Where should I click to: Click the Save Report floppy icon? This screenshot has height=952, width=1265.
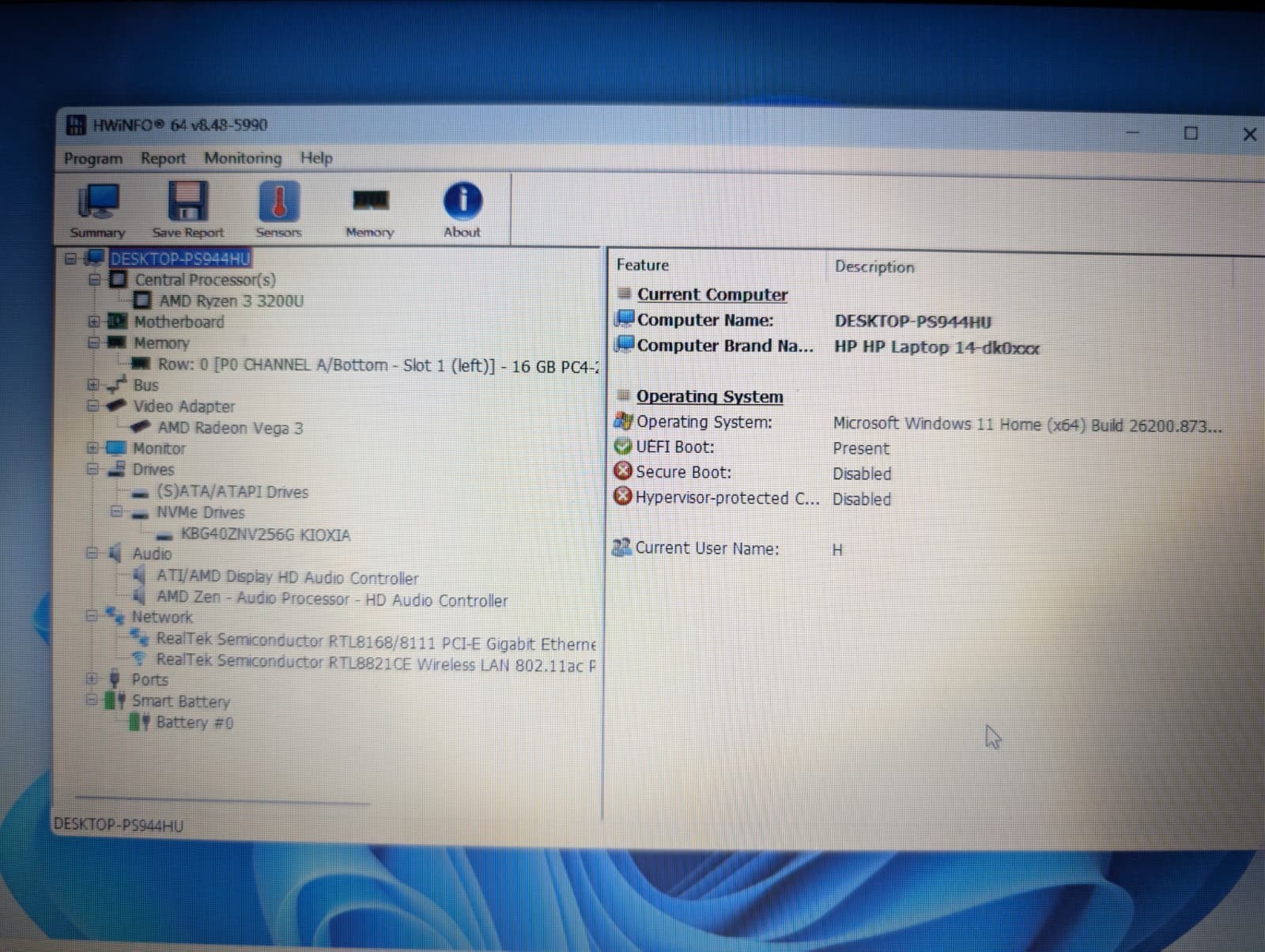187,201
